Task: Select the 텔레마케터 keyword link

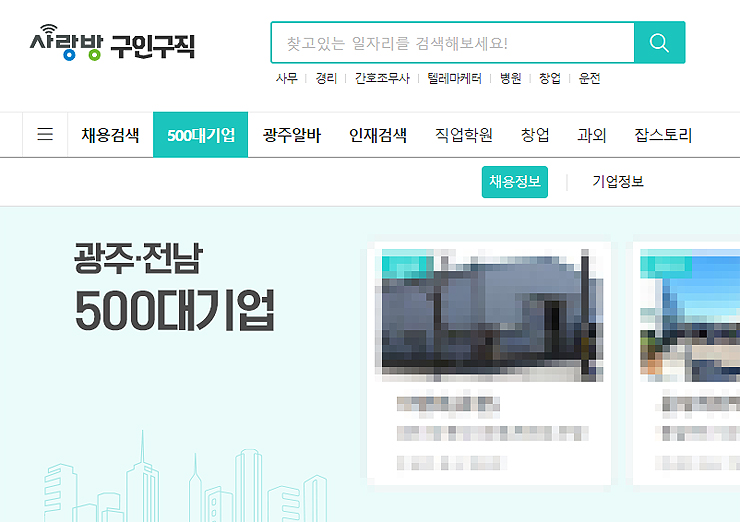Action: pos(454,78)
